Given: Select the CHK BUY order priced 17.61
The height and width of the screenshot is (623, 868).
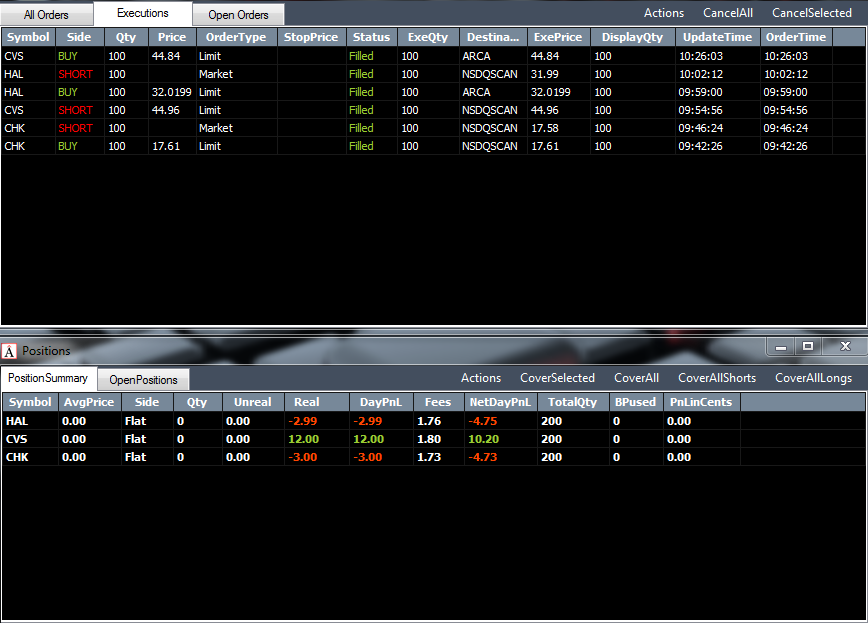Looking at the screenshot, I should (x=433, y=146).
